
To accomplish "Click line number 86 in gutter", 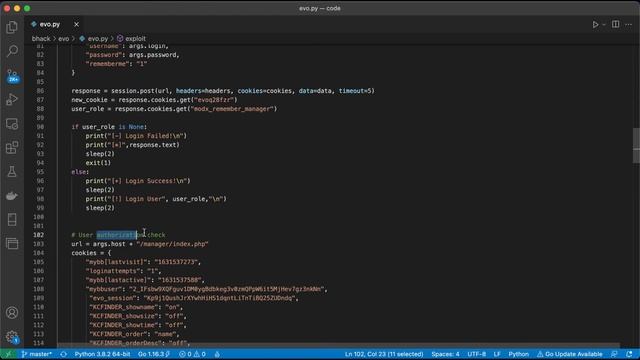I will click(x=40, y=91).
